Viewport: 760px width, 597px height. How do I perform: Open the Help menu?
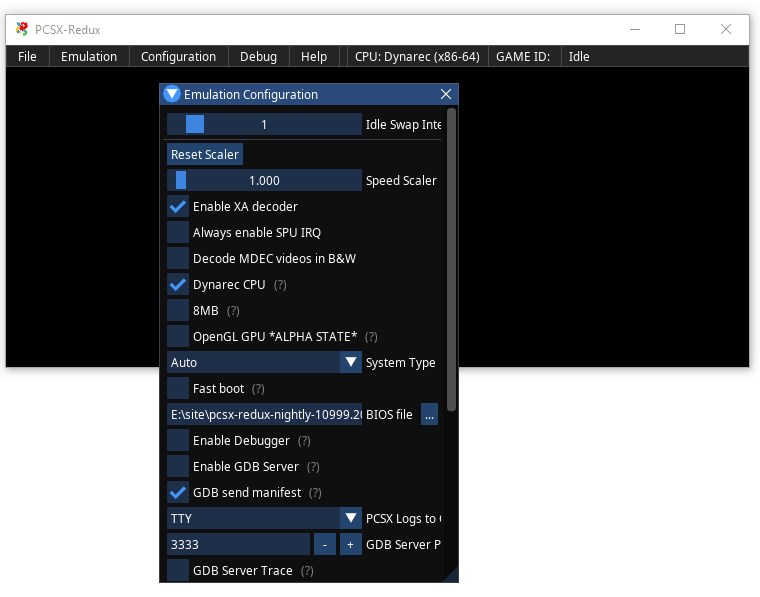[314, 57]
